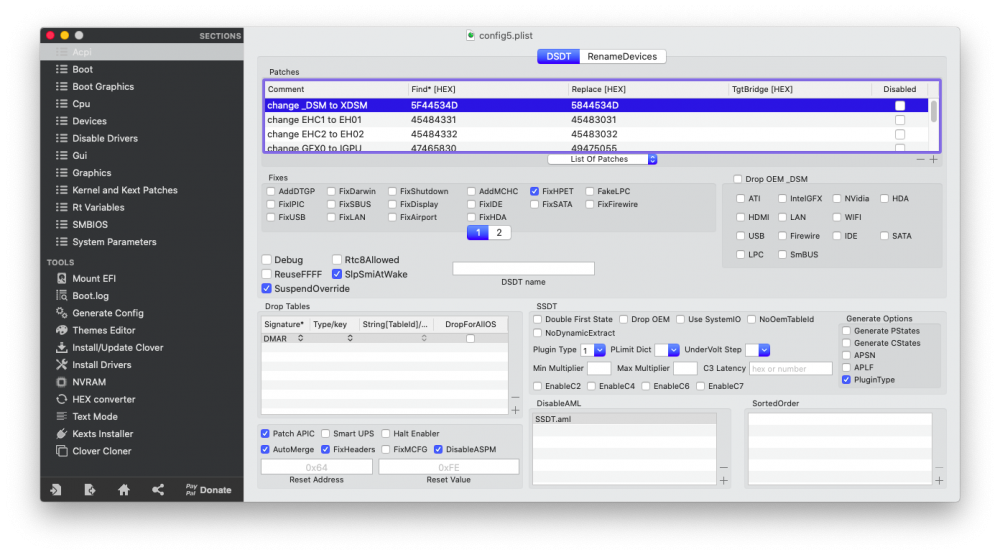Select the Acpi section

pos(142,52)
